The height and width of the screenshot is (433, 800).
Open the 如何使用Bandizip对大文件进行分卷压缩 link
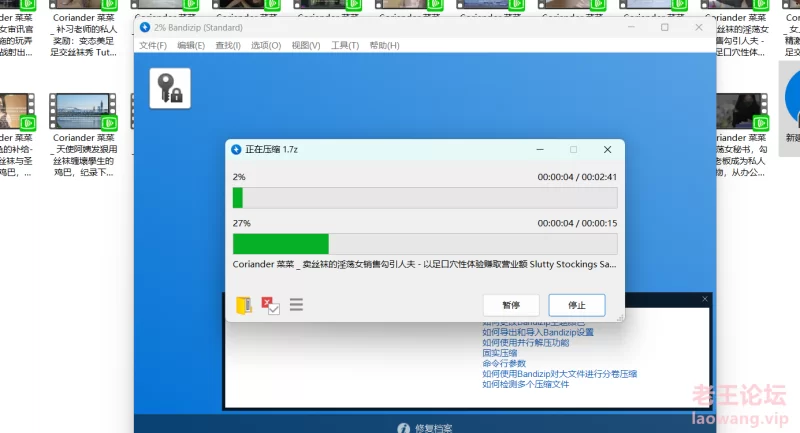(x=560, y=374)
